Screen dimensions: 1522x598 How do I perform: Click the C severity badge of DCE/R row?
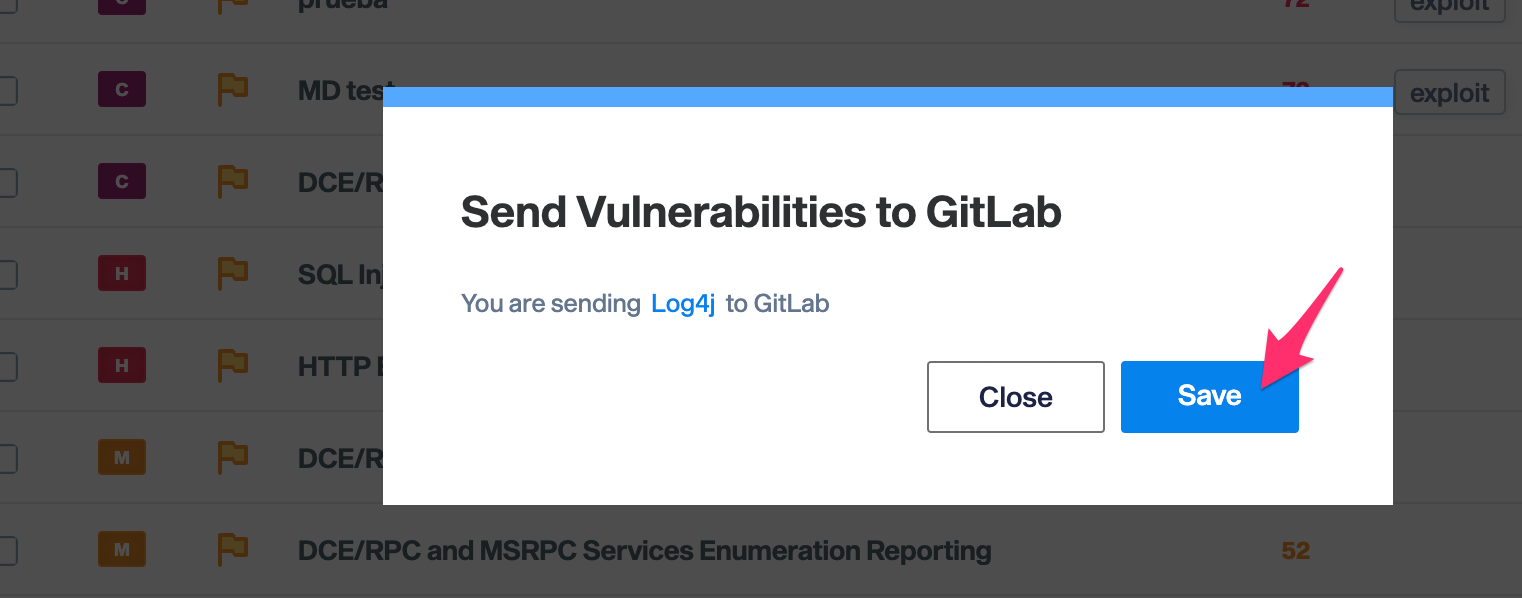point(122,182)
